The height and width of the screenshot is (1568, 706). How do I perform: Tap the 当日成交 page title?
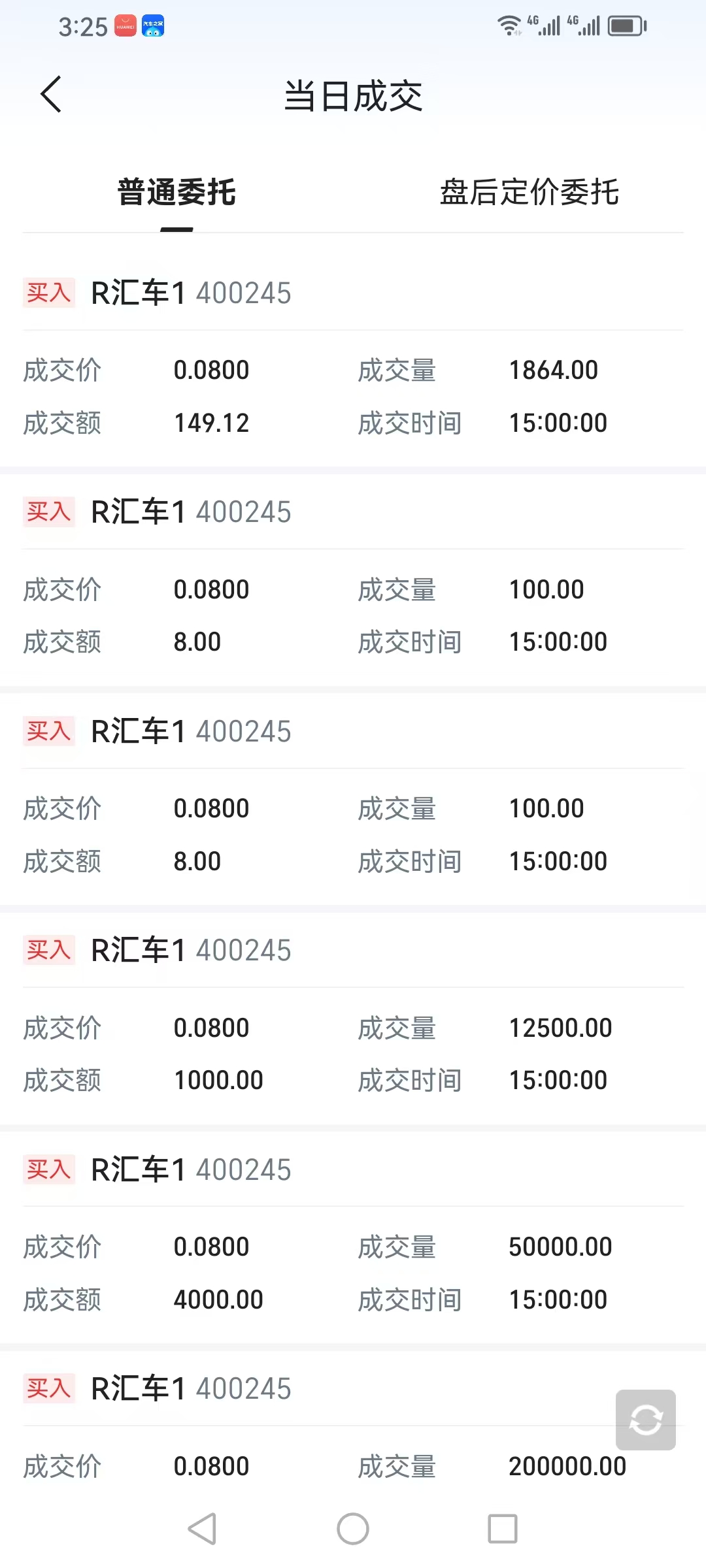[353, 96]
